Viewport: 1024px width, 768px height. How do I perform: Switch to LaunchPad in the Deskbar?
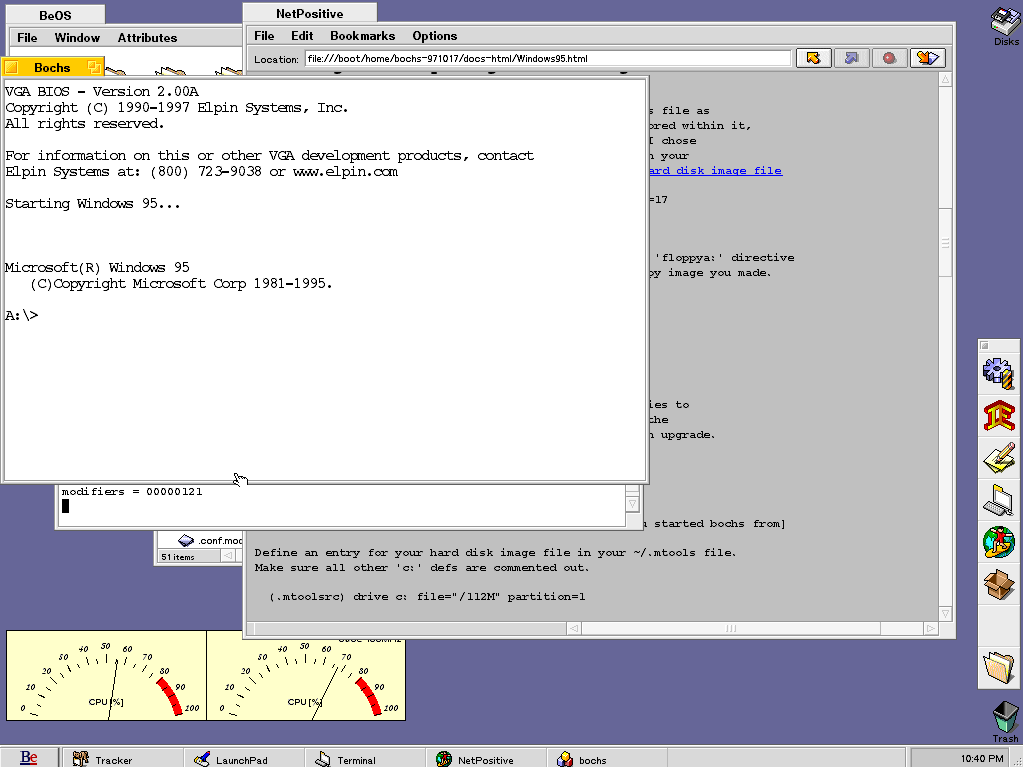[x=243, y=760]
